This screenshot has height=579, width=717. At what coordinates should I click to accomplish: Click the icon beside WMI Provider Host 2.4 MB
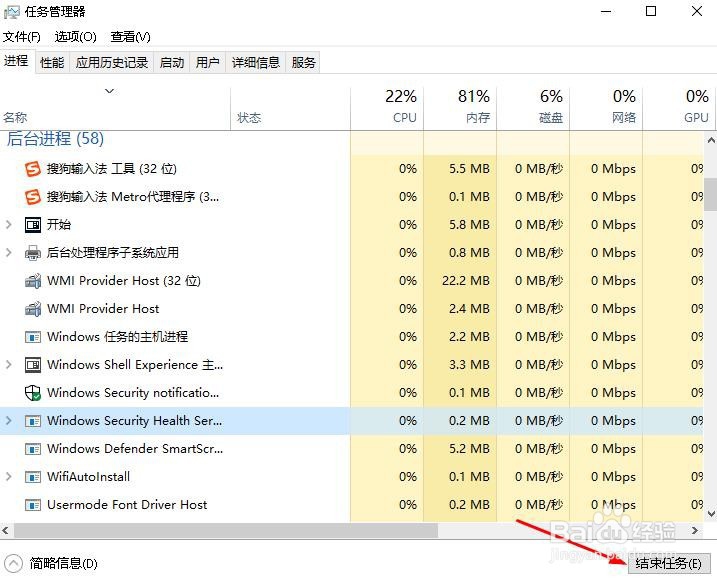(x=33, y=309)
